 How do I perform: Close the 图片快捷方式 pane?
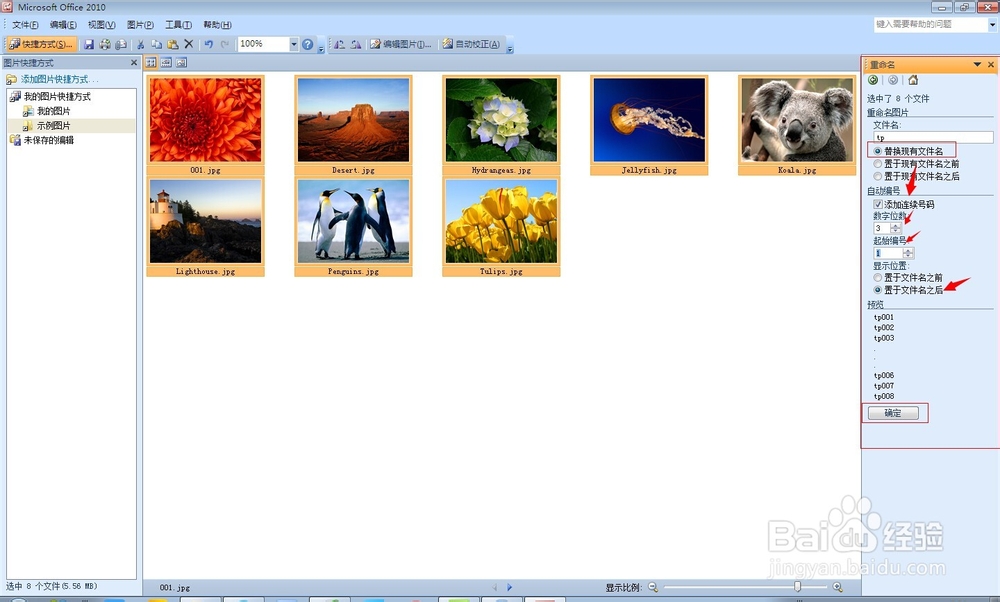[134, 62]
